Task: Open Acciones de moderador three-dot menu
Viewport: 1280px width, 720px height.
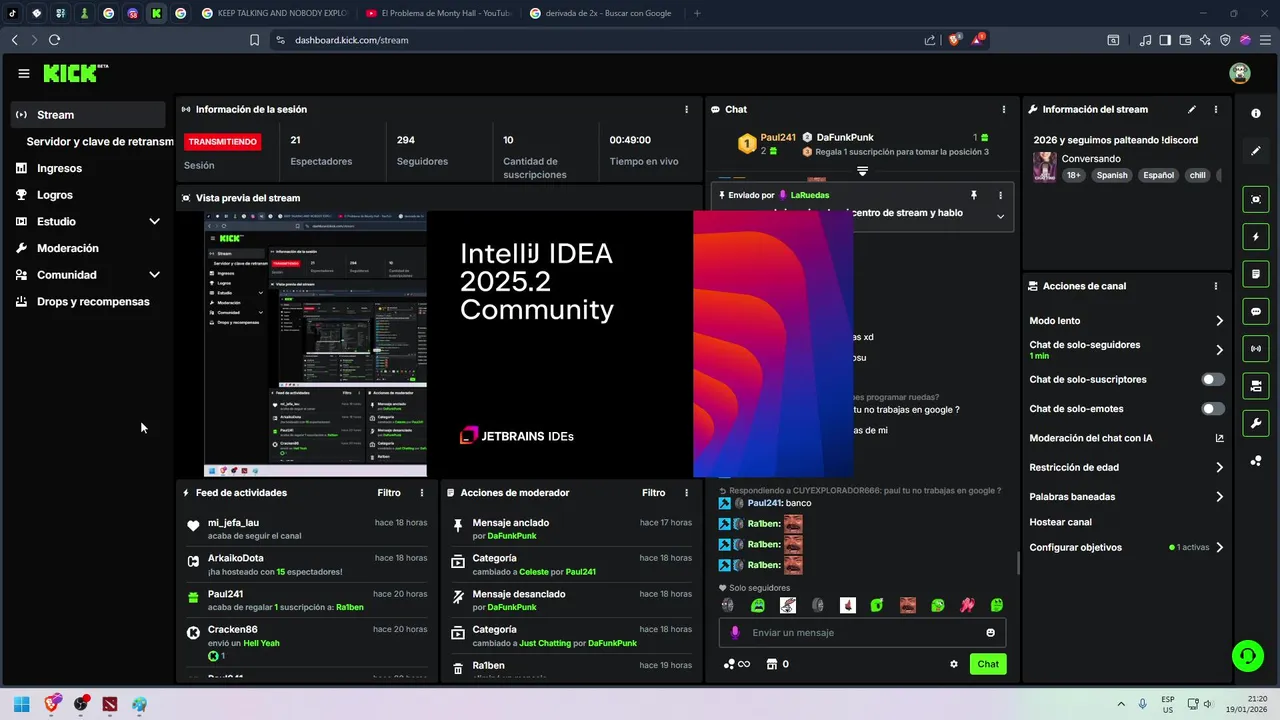Action: (x=686, y=493)
